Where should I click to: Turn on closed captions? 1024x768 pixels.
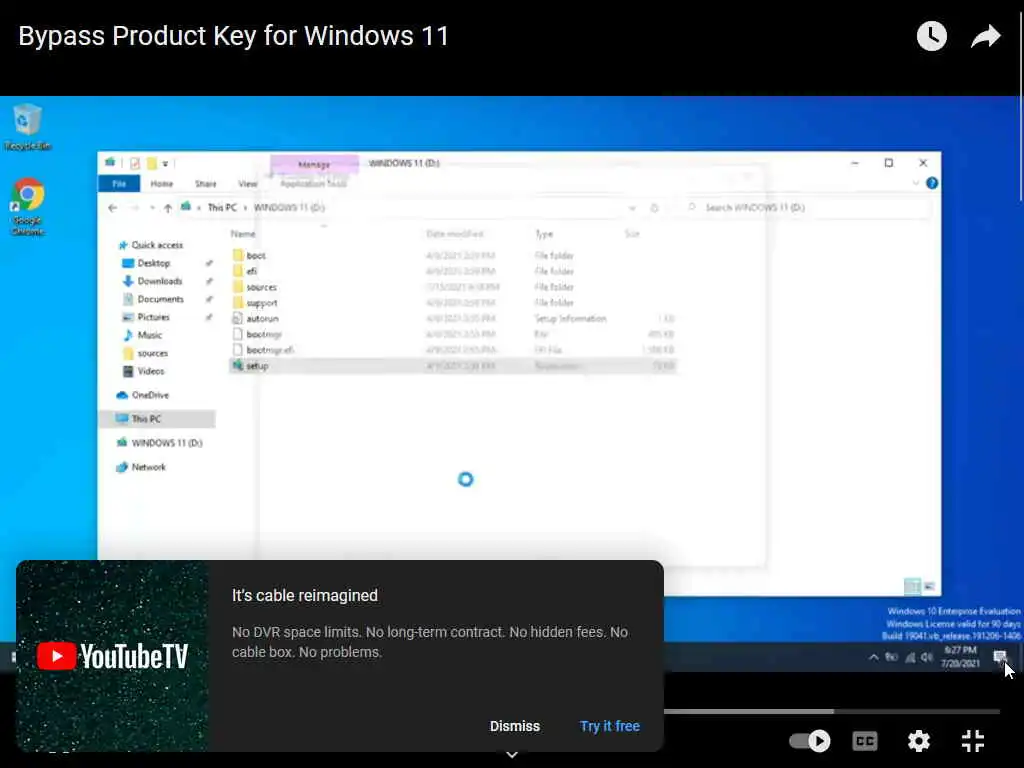pyautogui.click(x=865, y=741)
